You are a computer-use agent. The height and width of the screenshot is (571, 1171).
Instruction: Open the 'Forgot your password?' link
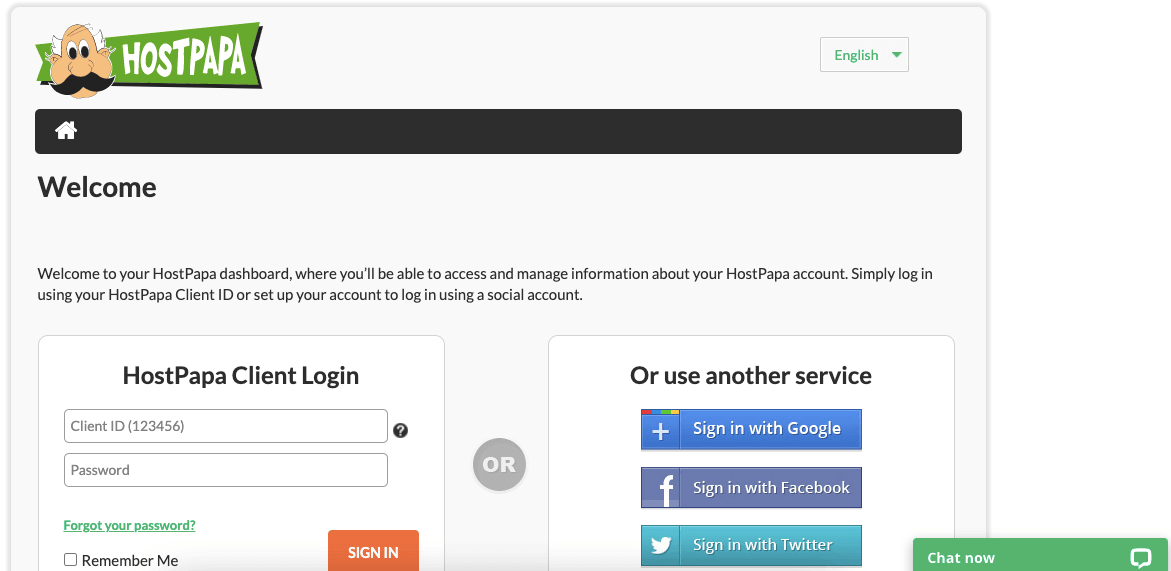tap(129, 525)
